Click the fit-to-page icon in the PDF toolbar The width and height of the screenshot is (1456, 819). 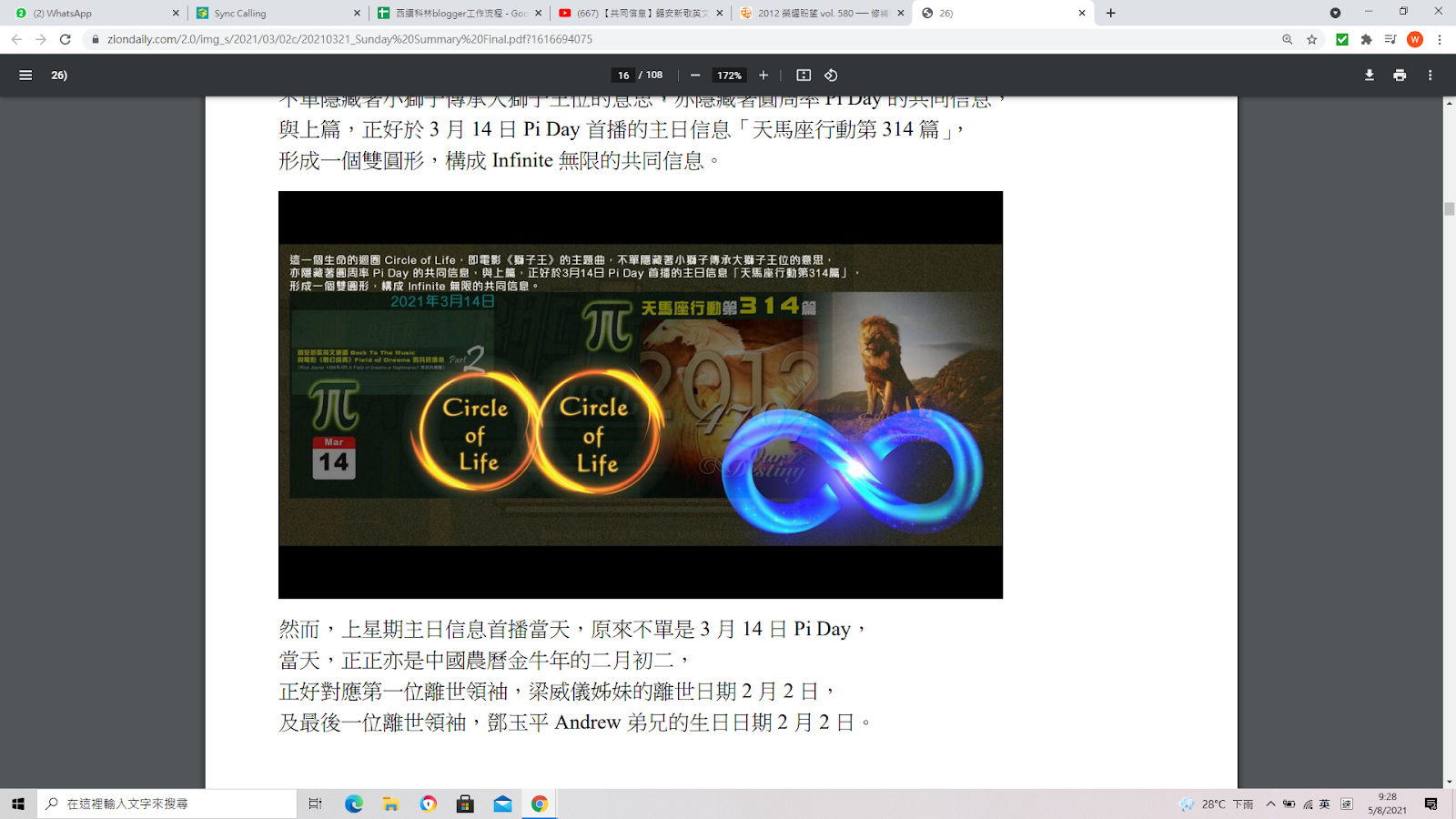804,76
